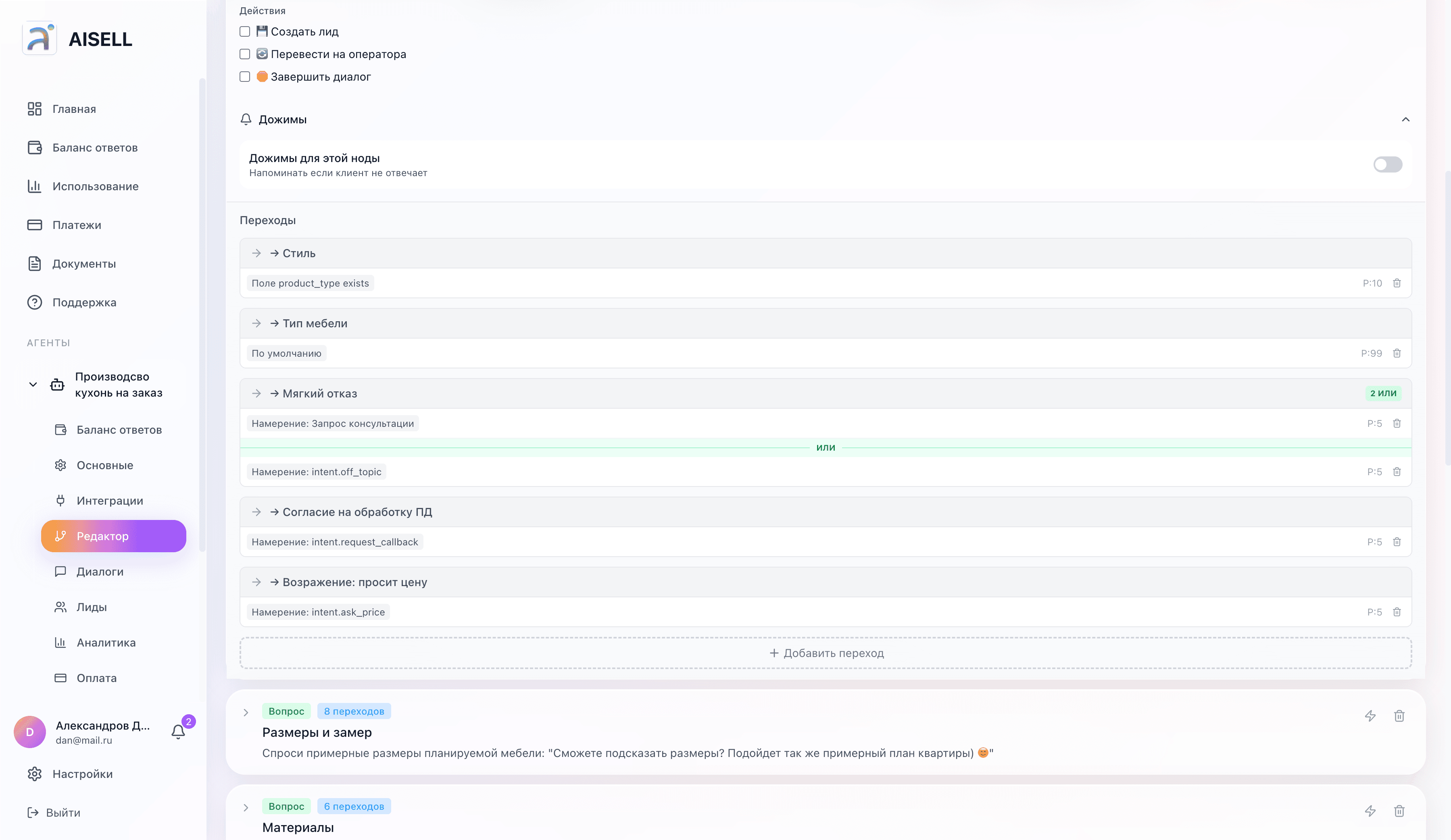Click the 2 ИЛИ badge on Мягкий отказ

click(x=1382, y=393)
